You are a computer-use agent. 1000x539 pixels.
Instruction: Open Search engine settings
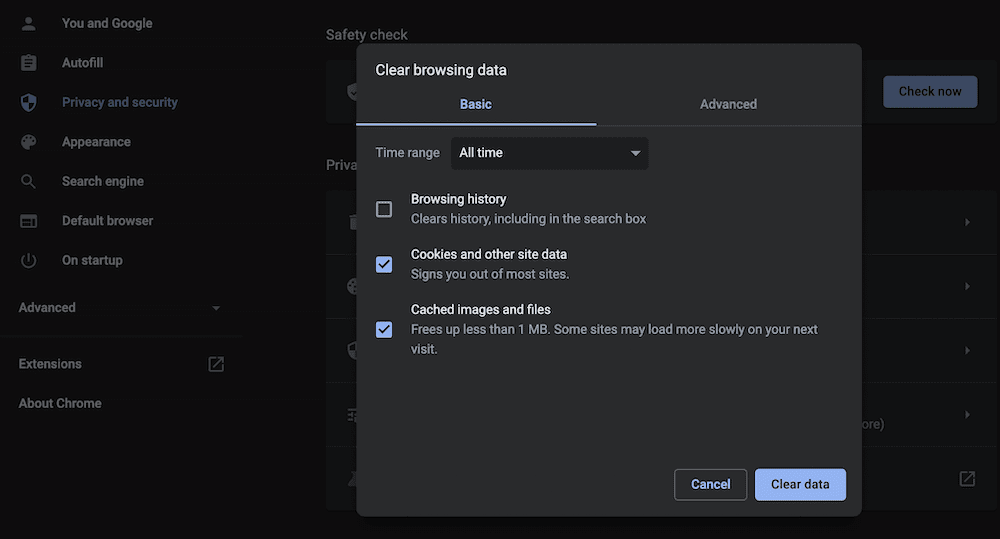pos(103,182)
